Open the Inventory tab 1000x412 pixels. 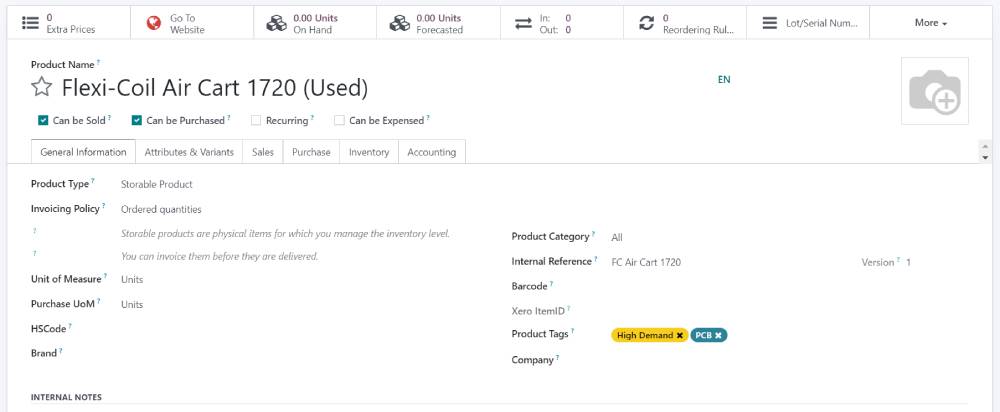pos(369,152)
